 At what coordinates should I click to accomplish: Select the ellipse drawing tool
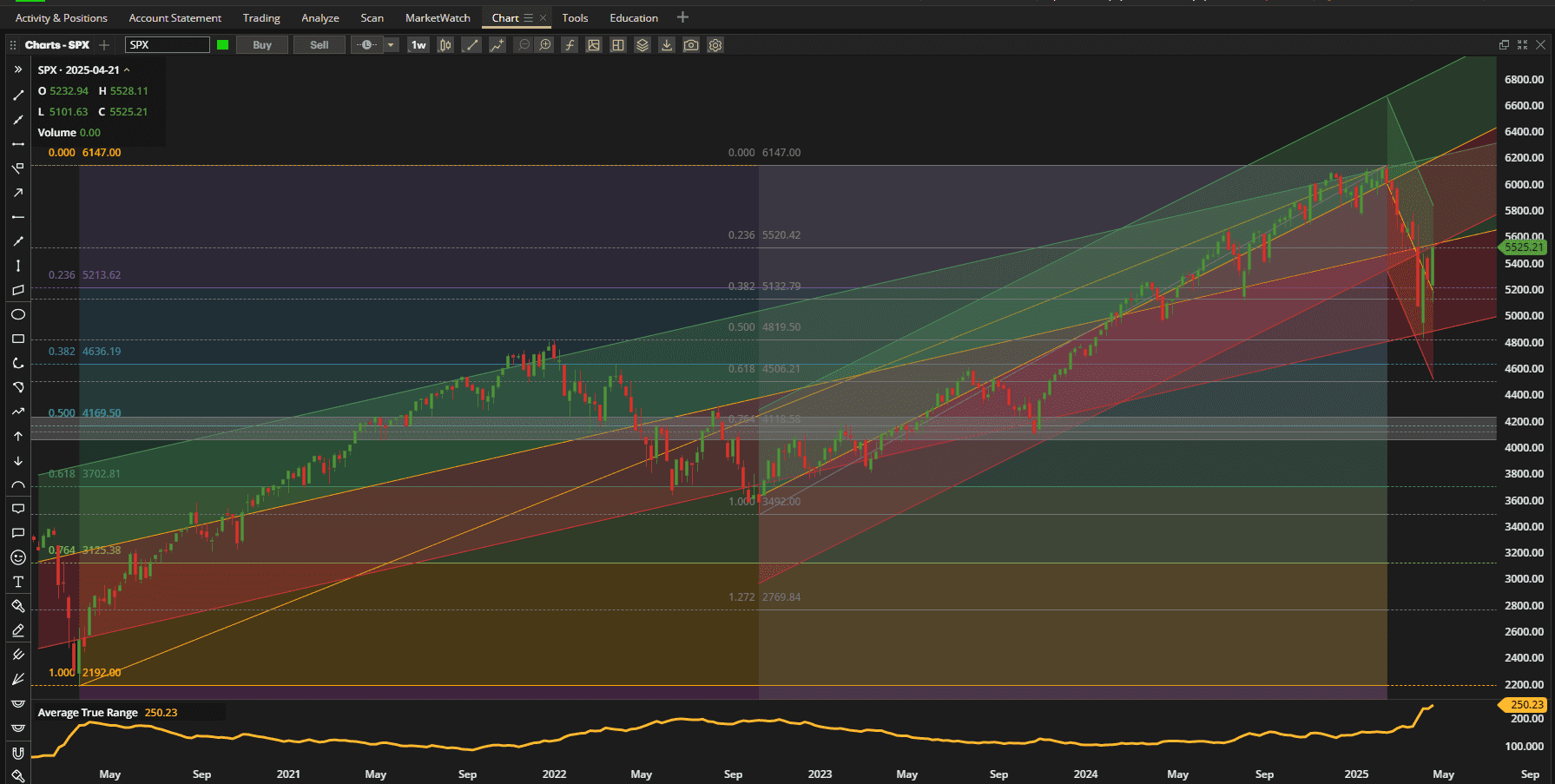(x=17, y=314)
